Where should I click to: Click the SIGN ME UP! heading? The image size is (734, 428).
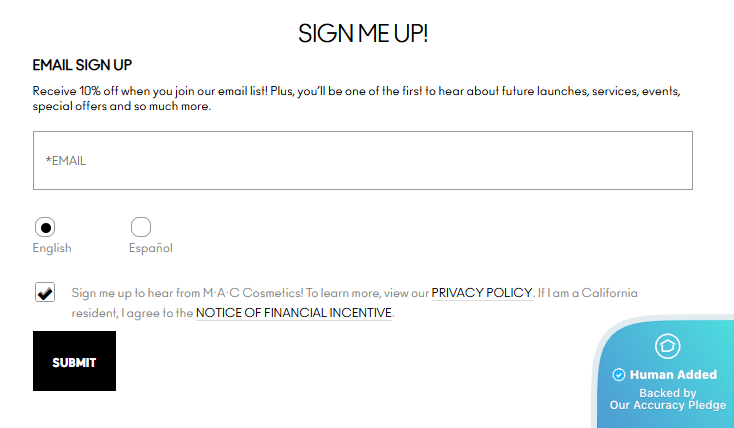[x=363, y=33]
